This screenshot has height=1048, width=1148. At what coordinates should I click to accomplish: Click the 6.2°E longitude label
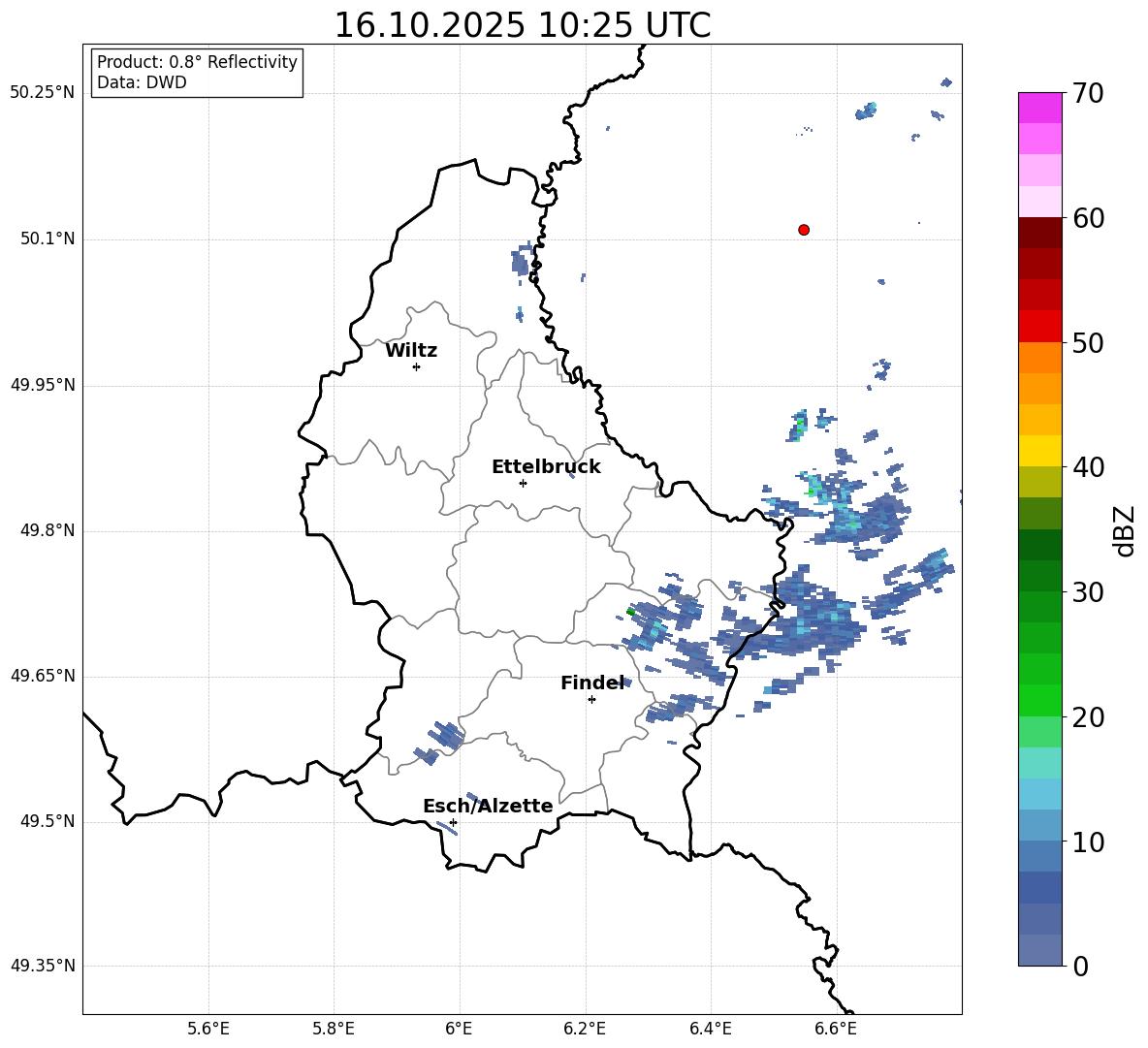(x=585, y=1029)
